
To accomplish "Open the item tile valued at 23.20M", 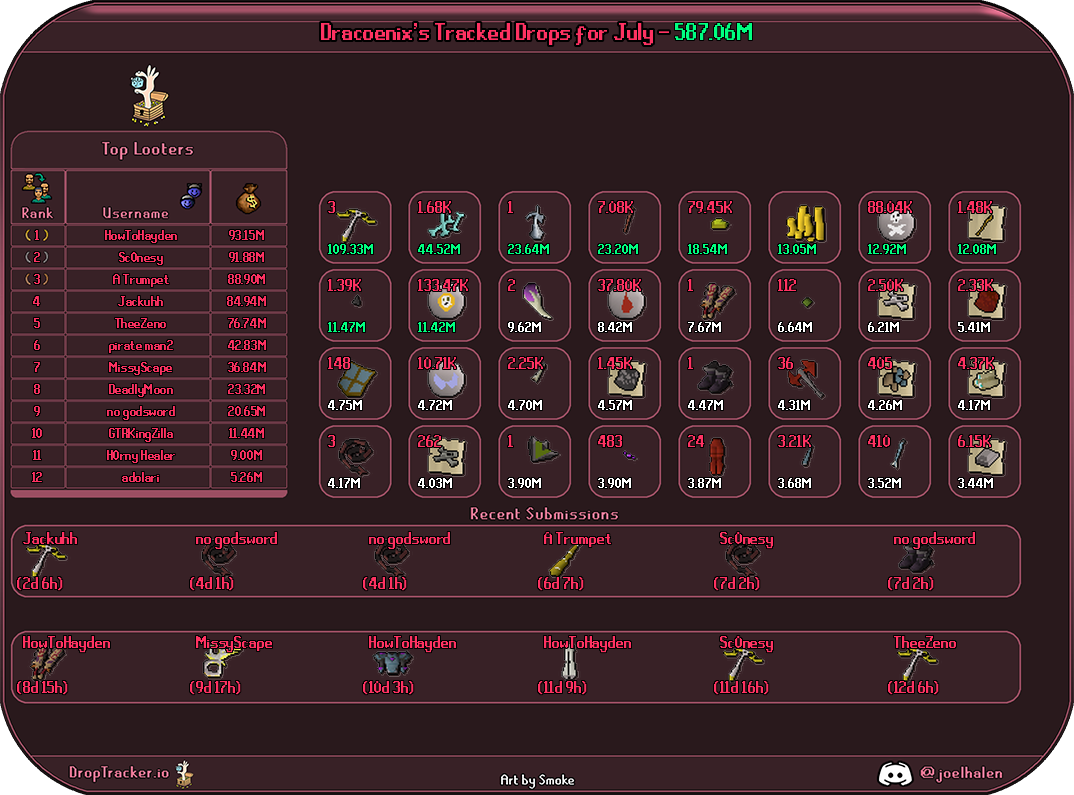I will point(625,227).
